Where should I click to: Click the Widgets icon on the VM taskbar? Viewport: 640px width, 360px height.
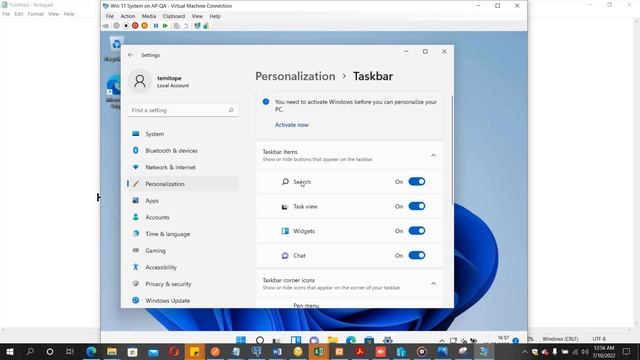[x=296, y=340]
